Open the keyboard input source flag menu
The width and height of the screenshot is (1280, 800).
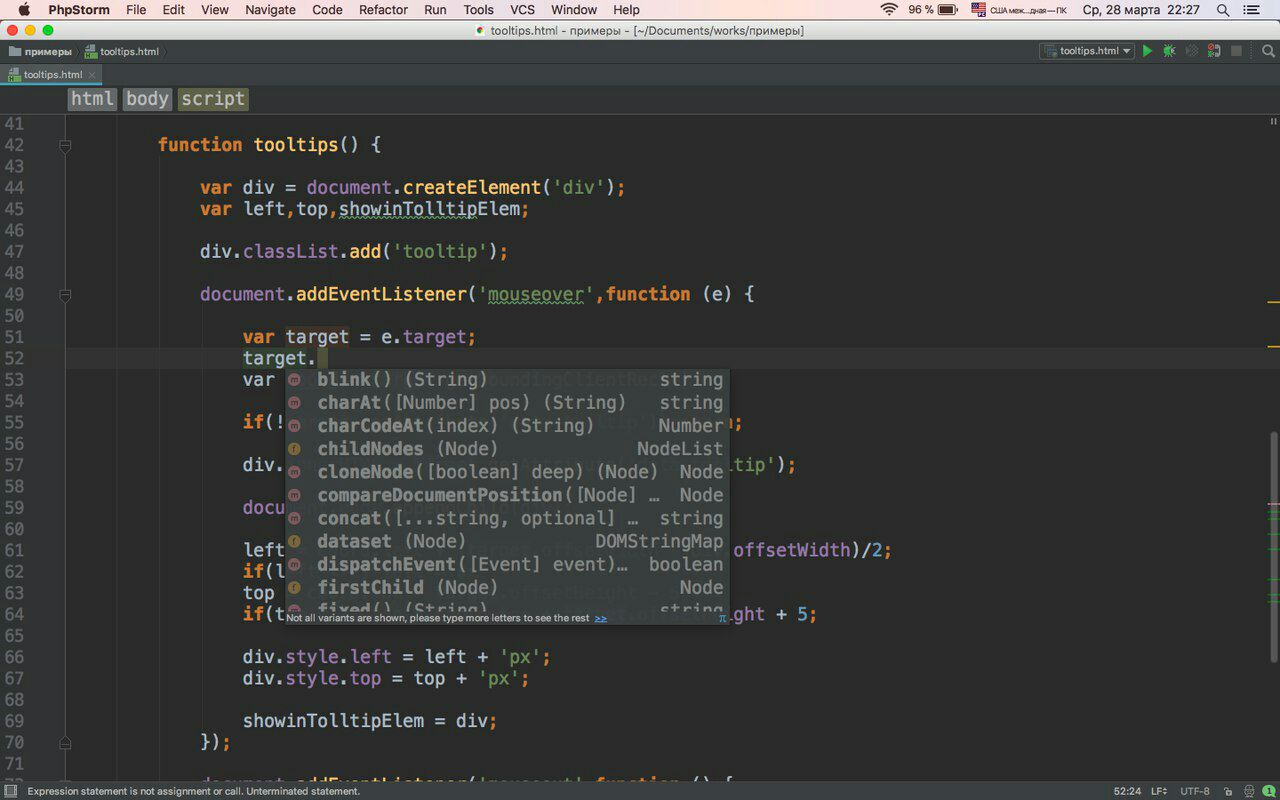[x=979, y=10]
